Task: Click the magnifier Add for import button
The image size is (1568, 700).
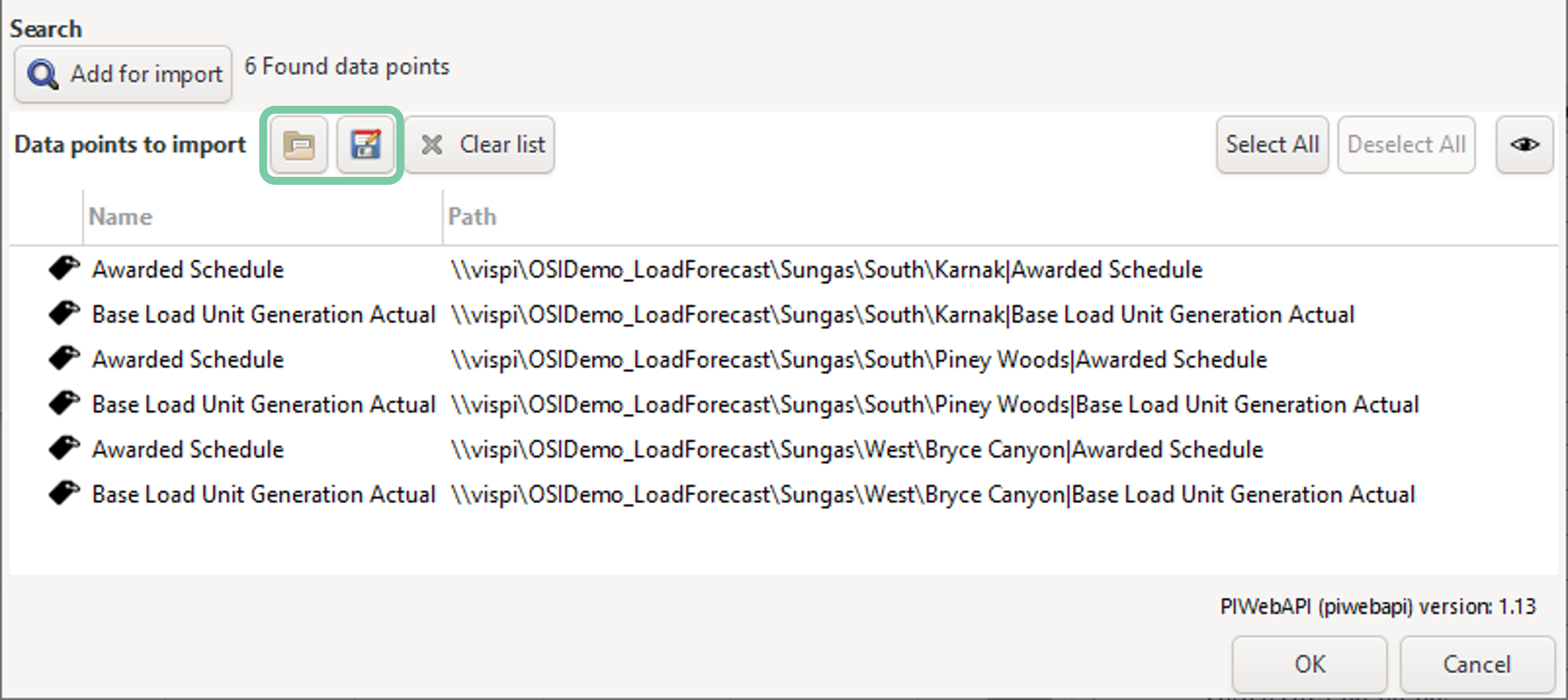Action: pyautogui.click(x=123, y=74)
